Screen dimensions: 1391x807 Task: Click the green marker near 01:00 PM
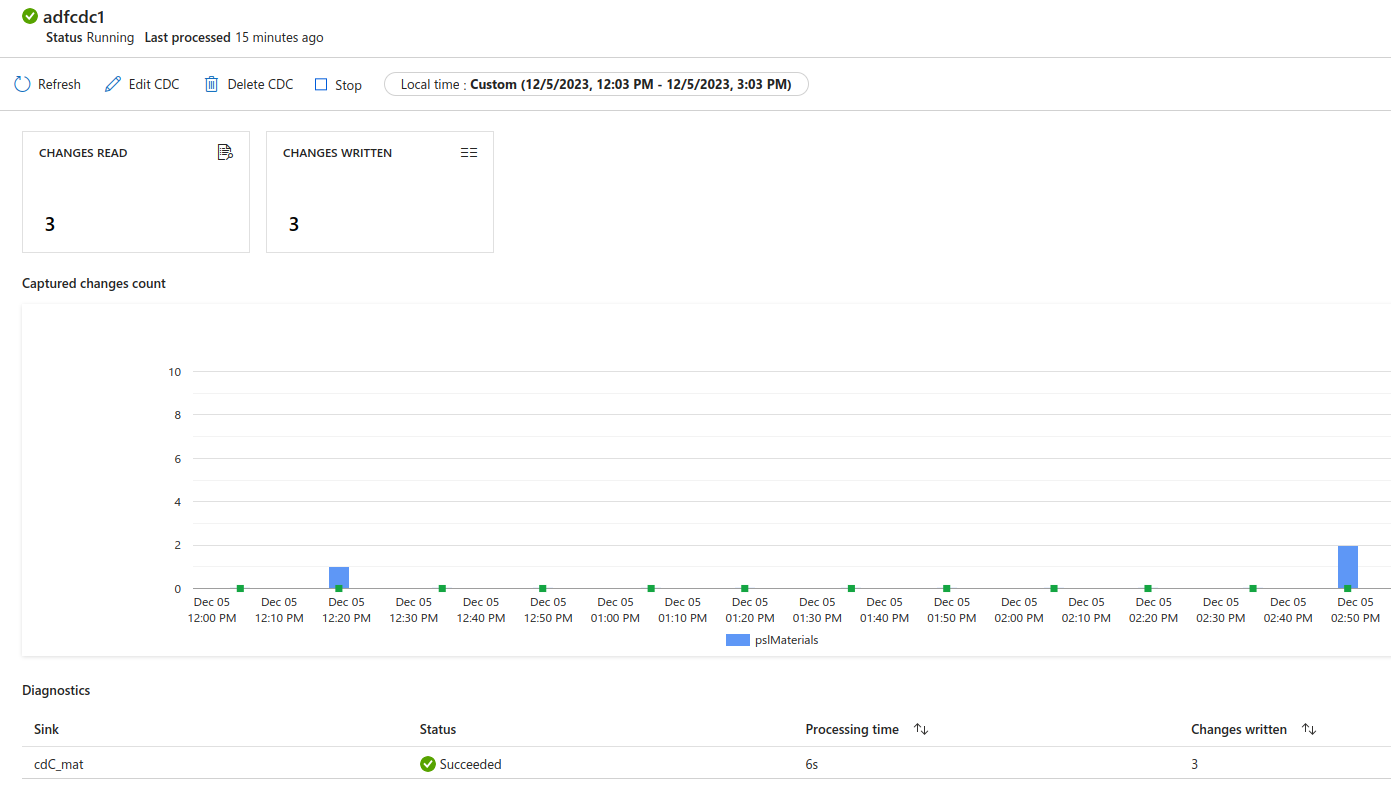click(651, 588)
